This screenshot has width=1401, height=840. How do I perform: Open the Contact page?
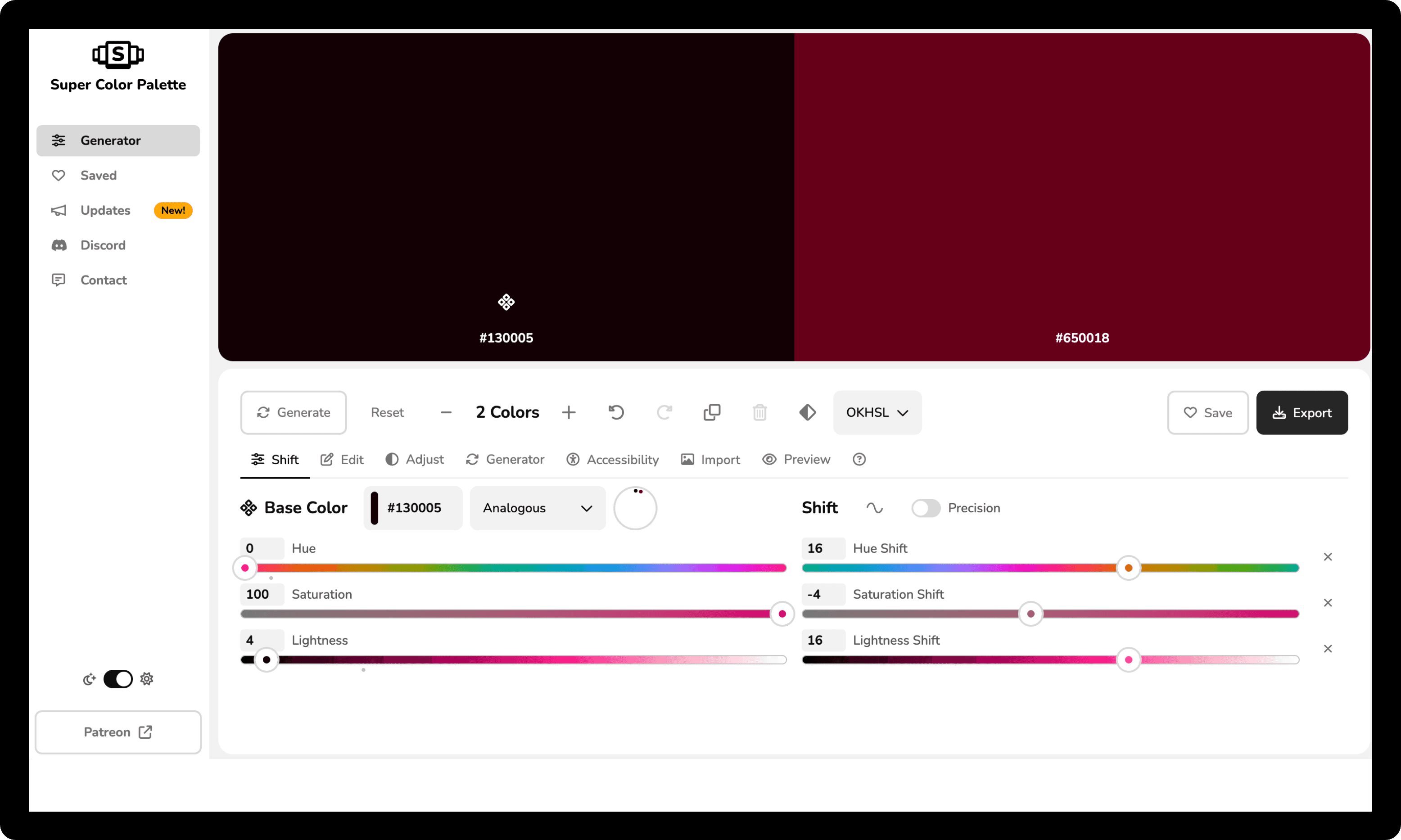coord(118,280)
